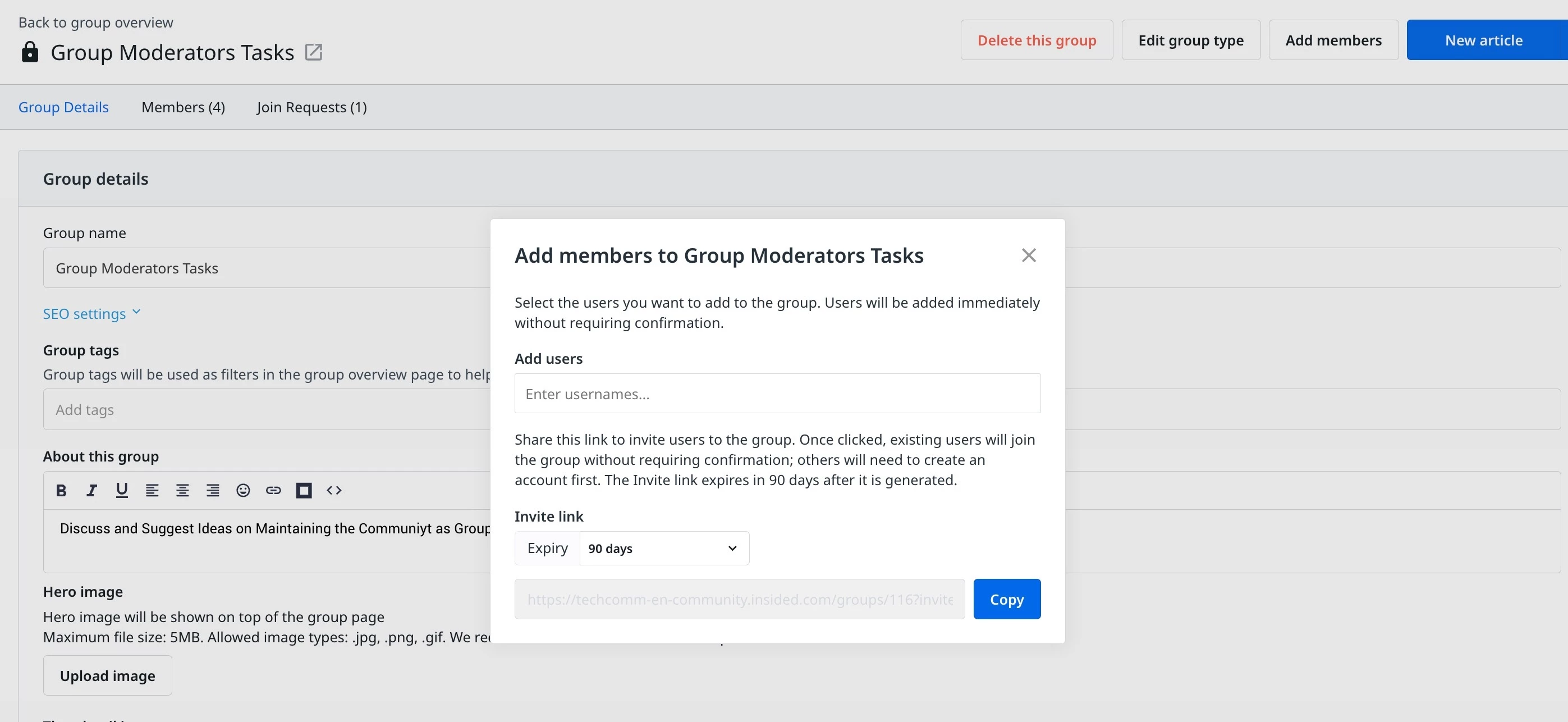Go back to group overview
Screen dimensions: 1568x722
pos(95,22)
